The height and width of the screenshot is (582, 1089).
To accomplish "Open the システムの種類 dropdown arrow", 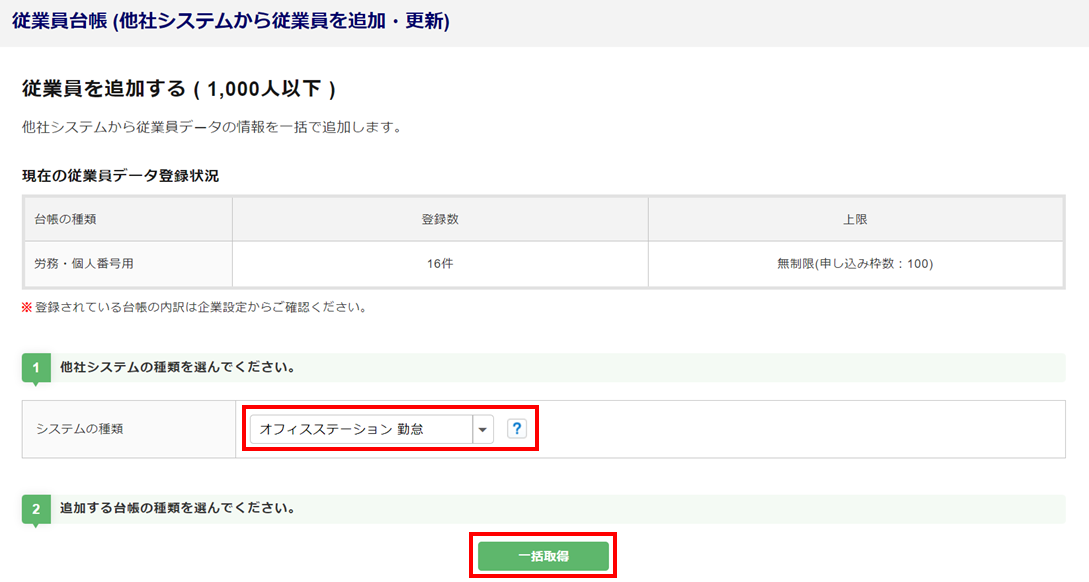I will click(483, 429).
